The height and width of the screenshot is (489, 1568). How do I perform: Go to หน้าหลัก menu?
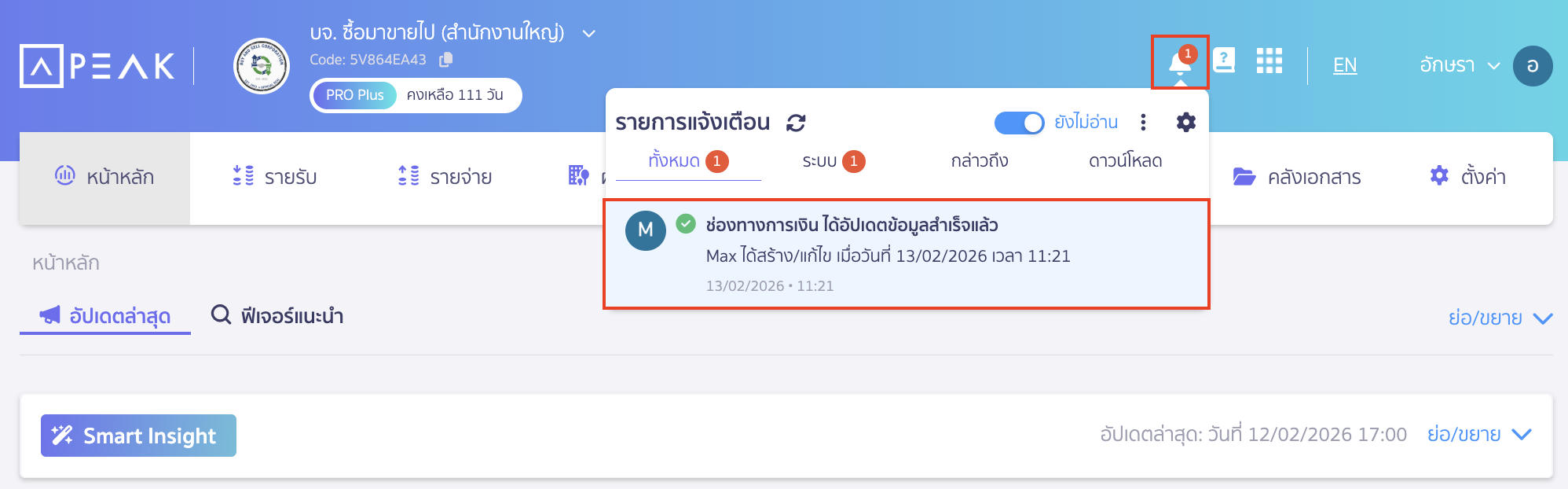click(x=104, y=178)
